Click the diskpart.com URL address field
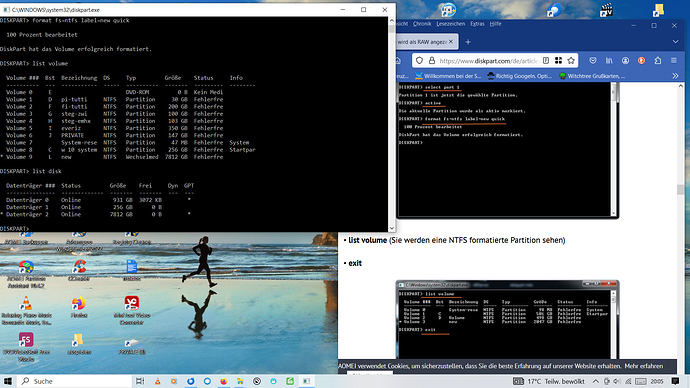This screenshot has height=388, width=690. click(488, 61)
